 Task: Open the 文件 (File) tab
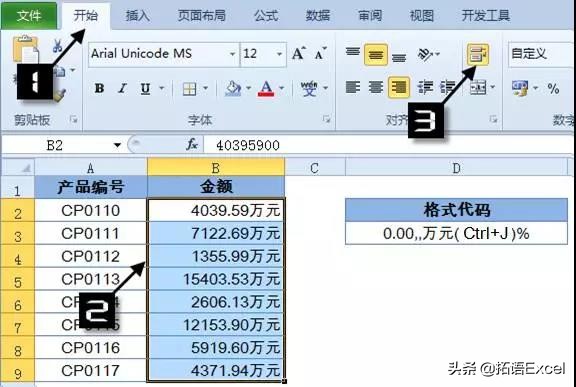point(29,15)
